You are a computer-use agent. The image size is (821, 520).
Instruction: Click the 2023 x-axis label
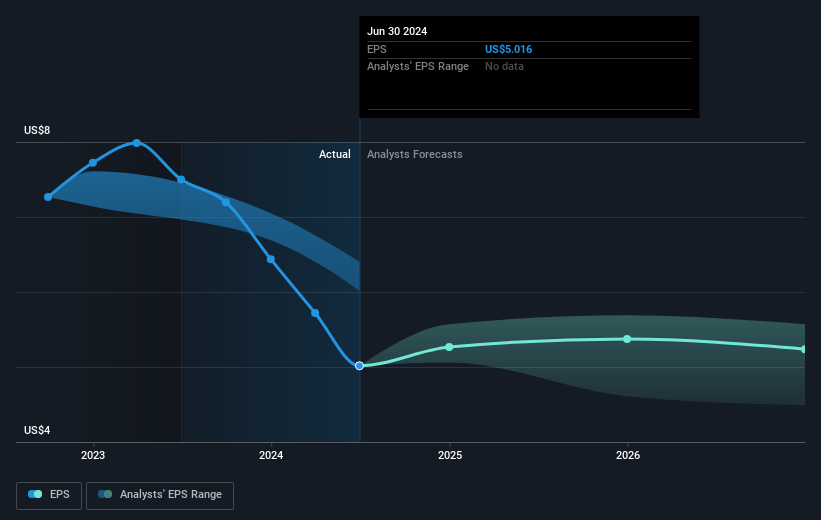[x=93, y=455]
